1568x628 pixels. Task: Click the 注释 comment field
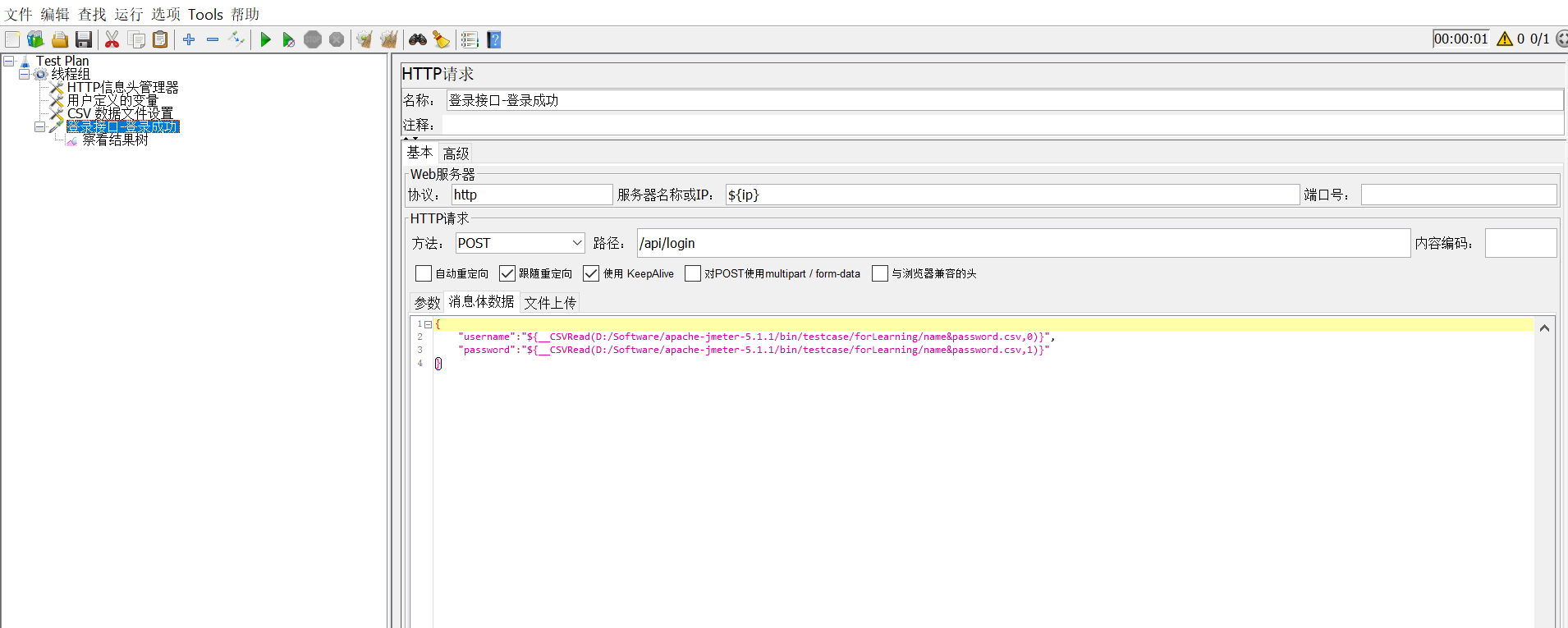pyautogui.click(x=1002, y=125)
